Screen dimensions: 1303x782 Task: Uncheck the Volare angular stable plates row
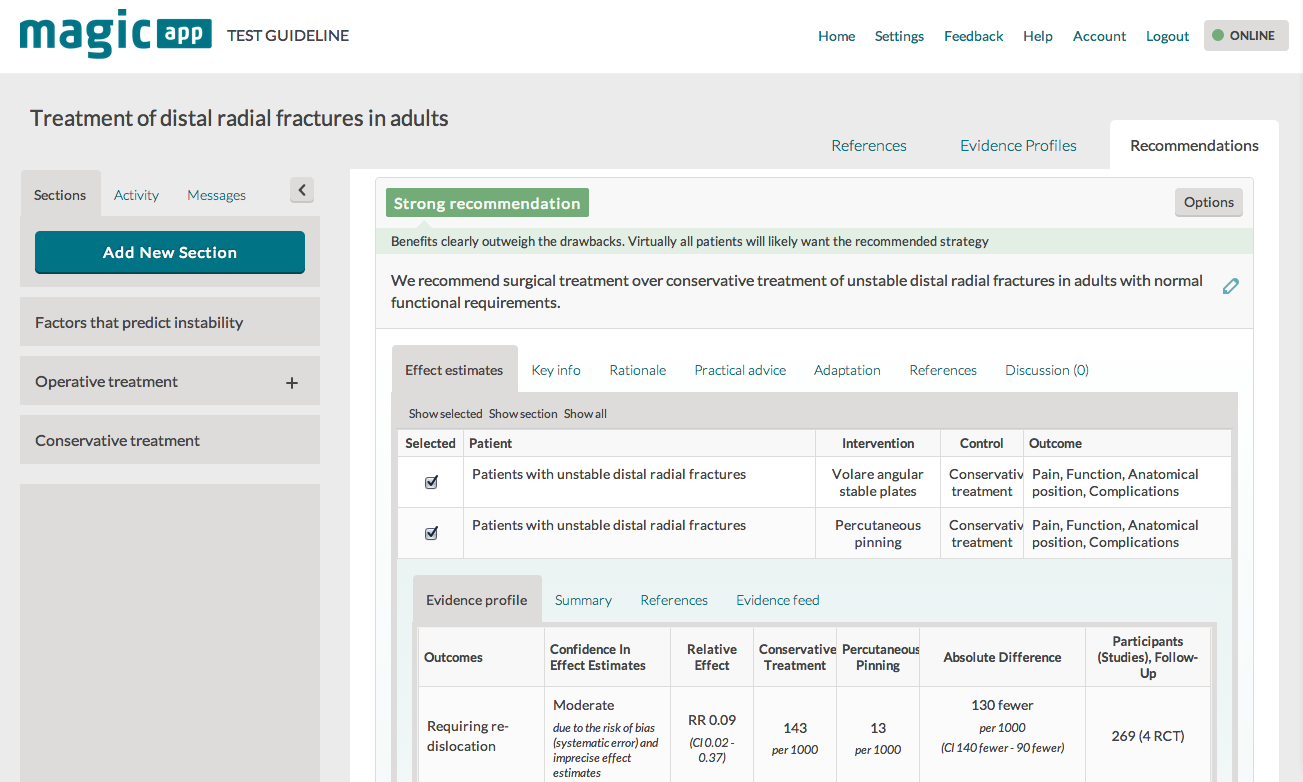[x=431, y=482]
